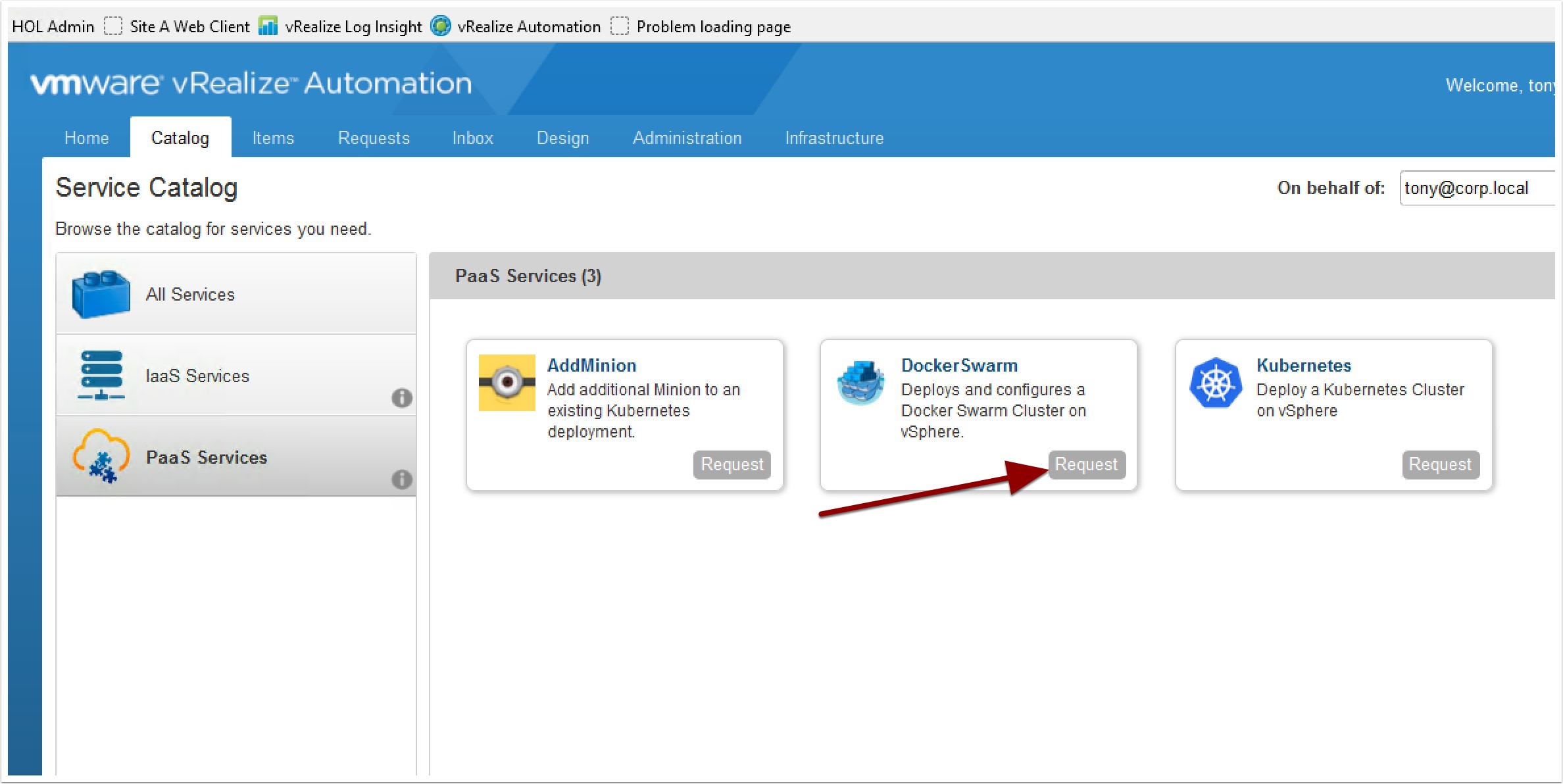Screen dimensions: 1563x784
Task: Open the Administration tab
Action: (x=687, y=138)
